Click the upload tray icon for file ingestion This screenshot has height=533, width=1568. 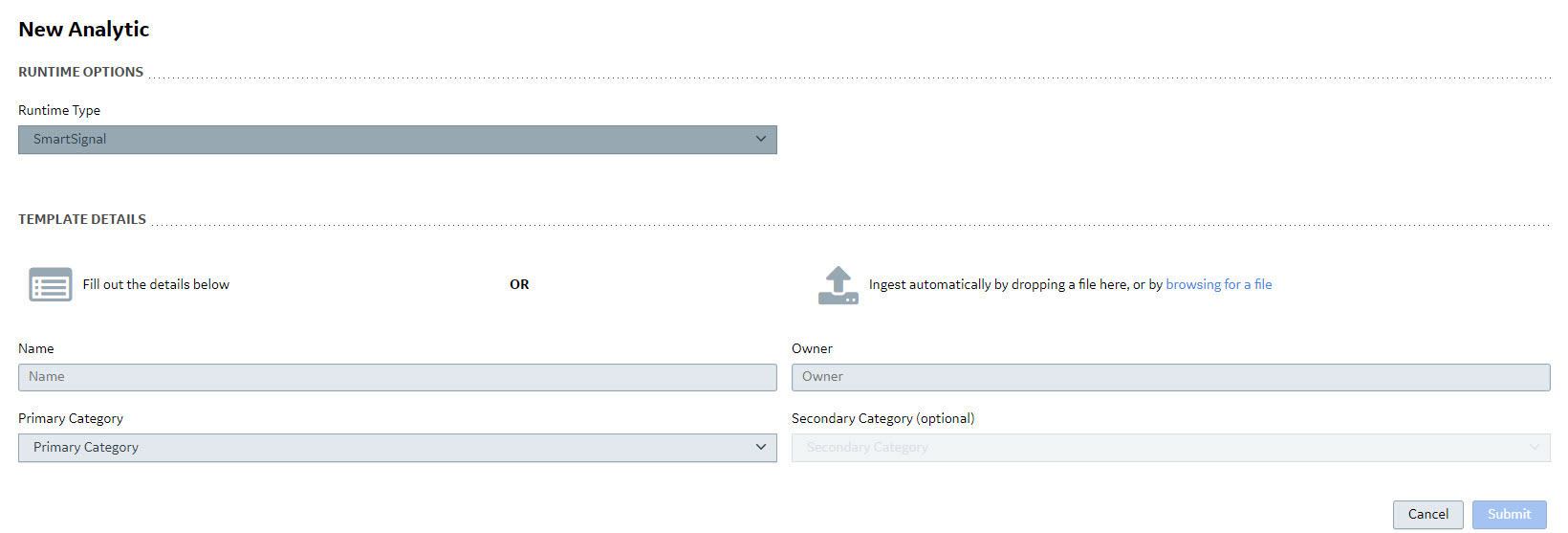838,285
